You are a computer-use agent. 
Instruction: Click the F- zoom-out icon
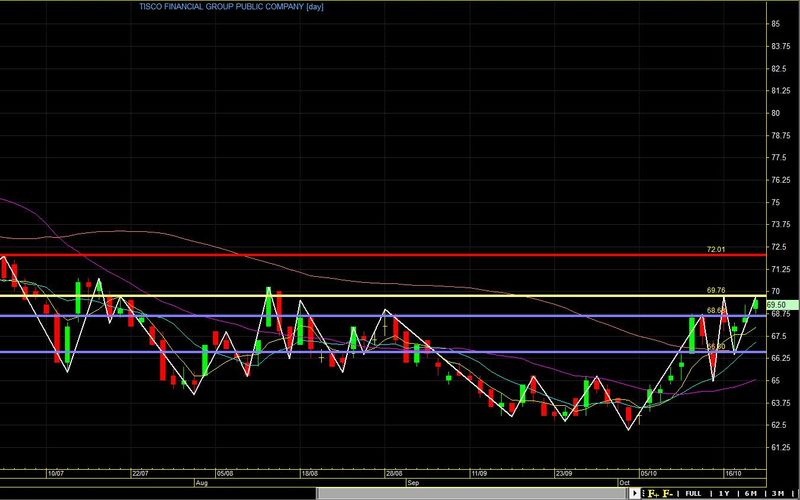coord(667,493)
